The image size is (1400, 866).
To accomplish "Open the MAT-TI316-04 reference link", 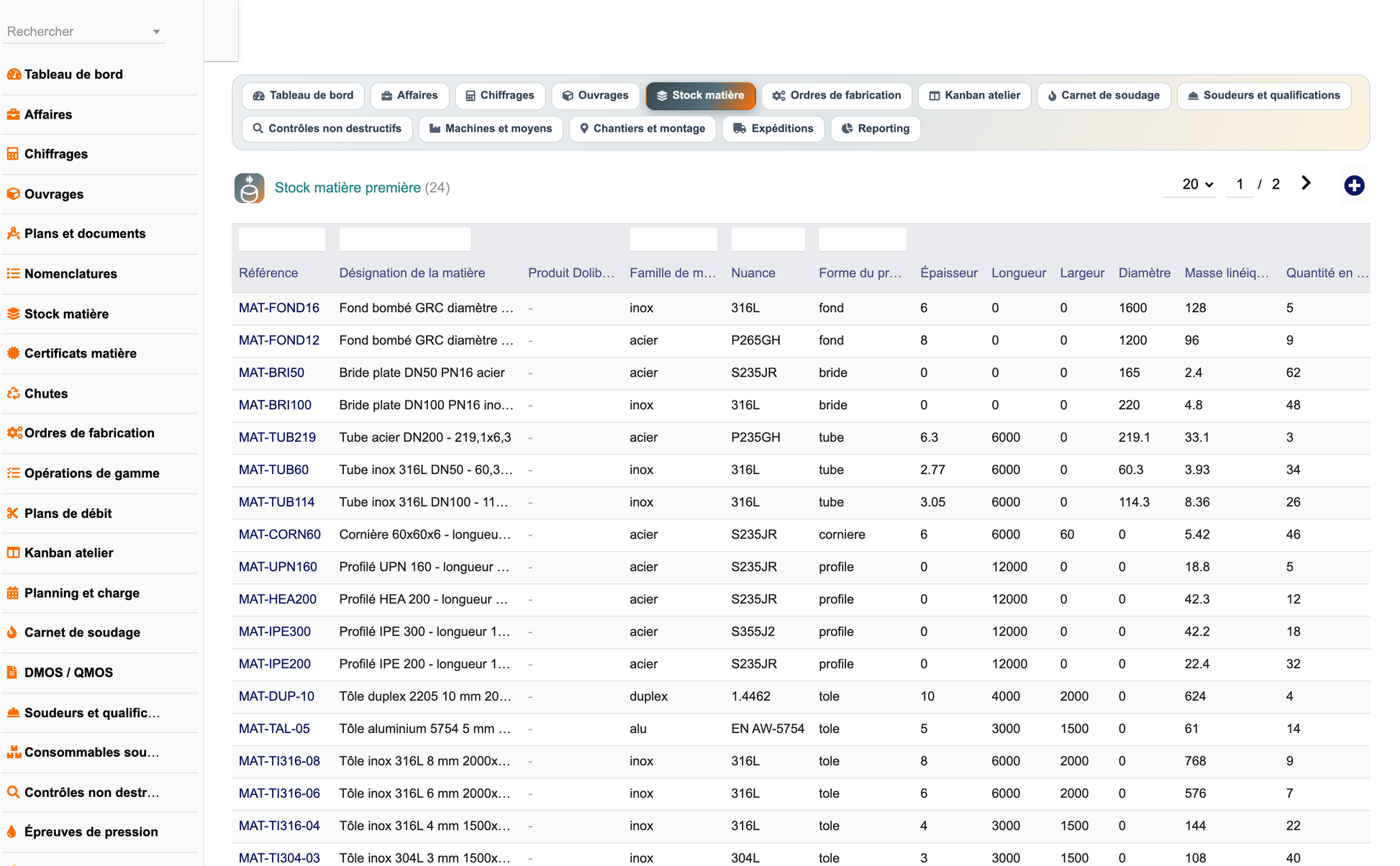I will [279, 826].
